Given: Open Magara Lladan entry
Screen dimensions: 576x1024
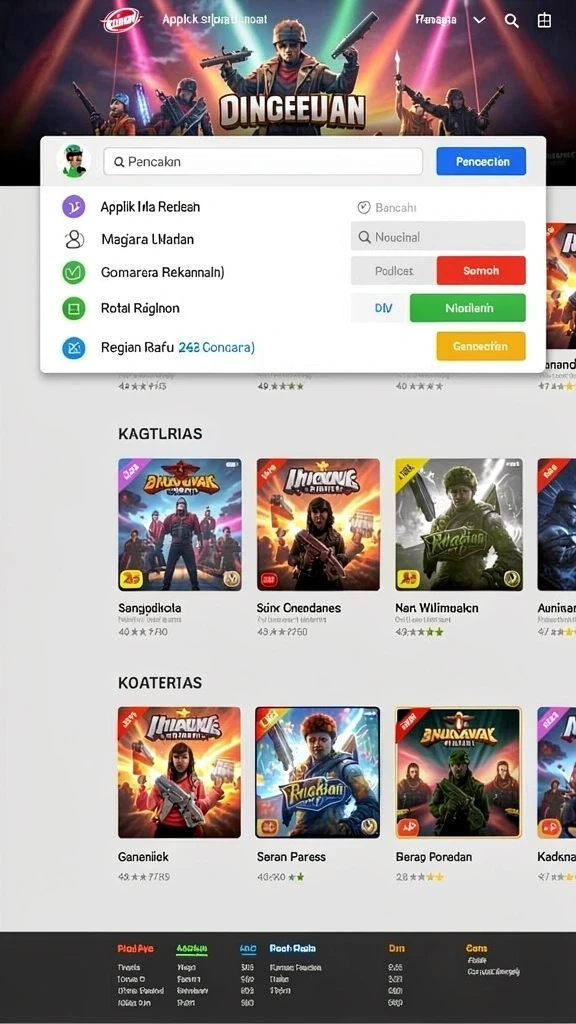Looking at the screenshot, I should pos(148,239).
